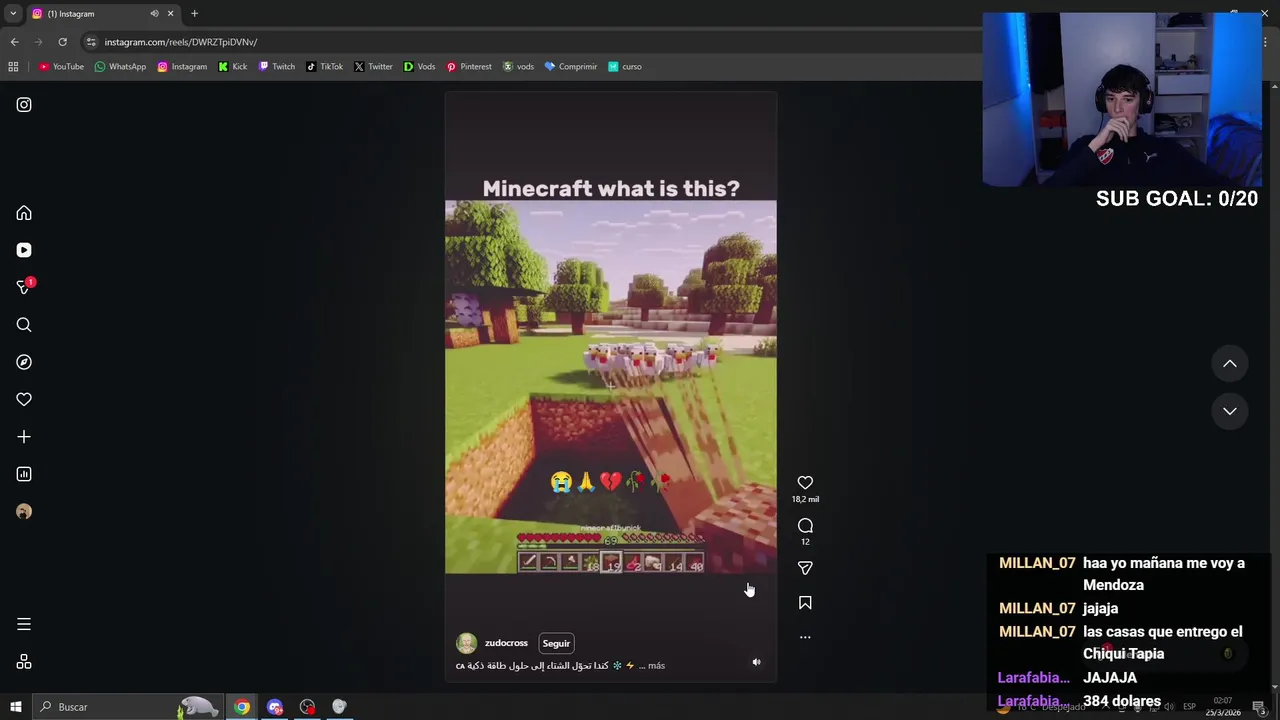Open YouTube bookmark
This screenshot has width=1280, height=720.
click(61, 67)
